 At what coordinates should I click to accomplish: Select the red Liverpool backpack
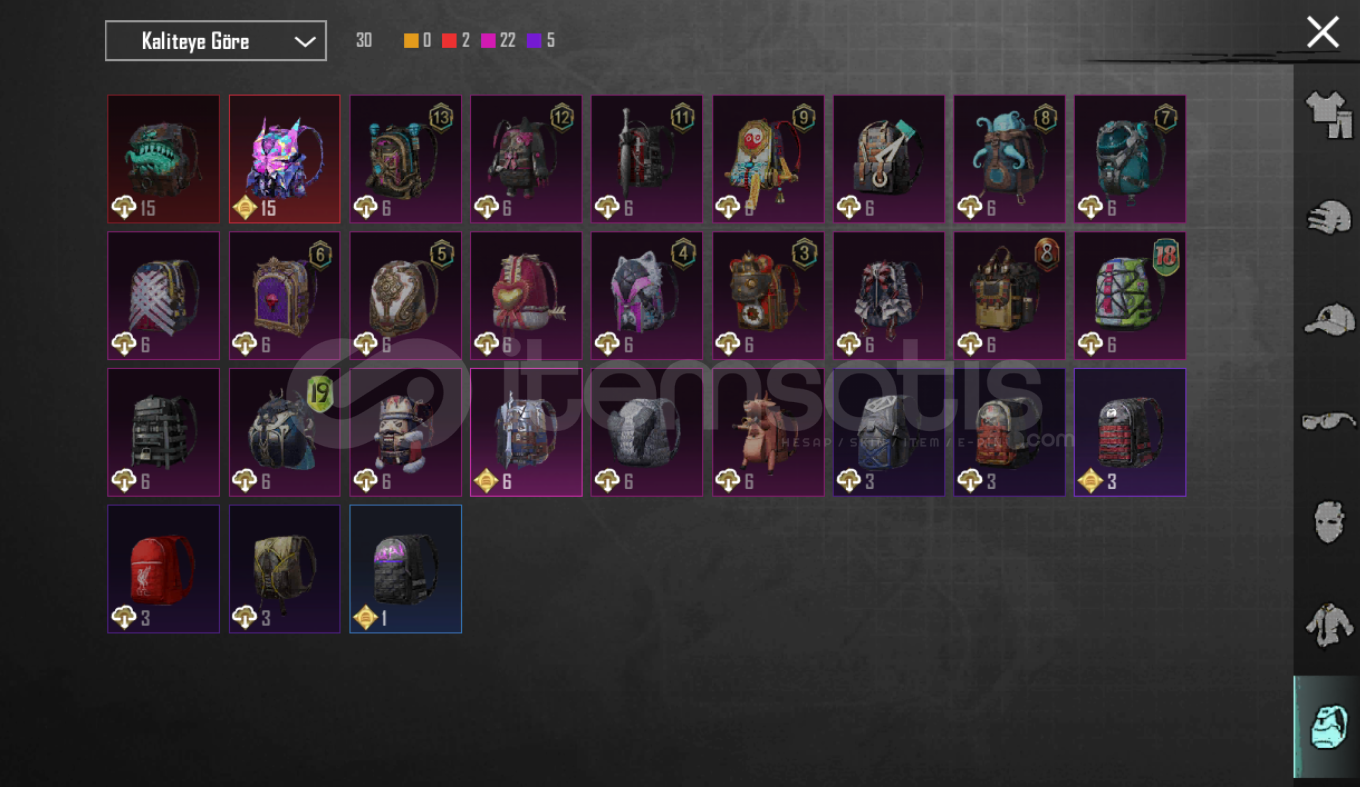[x=163, y=569]
